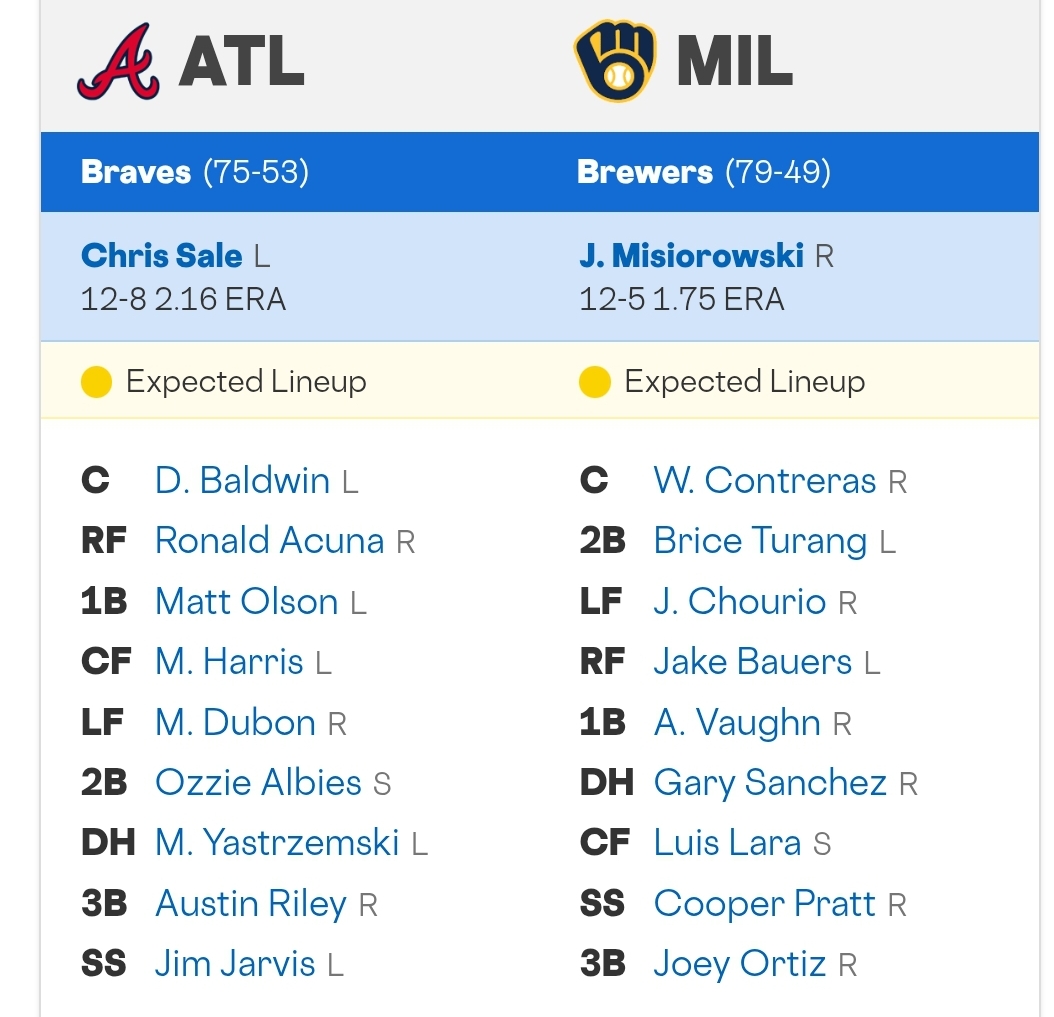The height and width of the screenshot is (1017, 1054).
Task: Click the ATL team abbreviation header
Action: coord(242,61)
